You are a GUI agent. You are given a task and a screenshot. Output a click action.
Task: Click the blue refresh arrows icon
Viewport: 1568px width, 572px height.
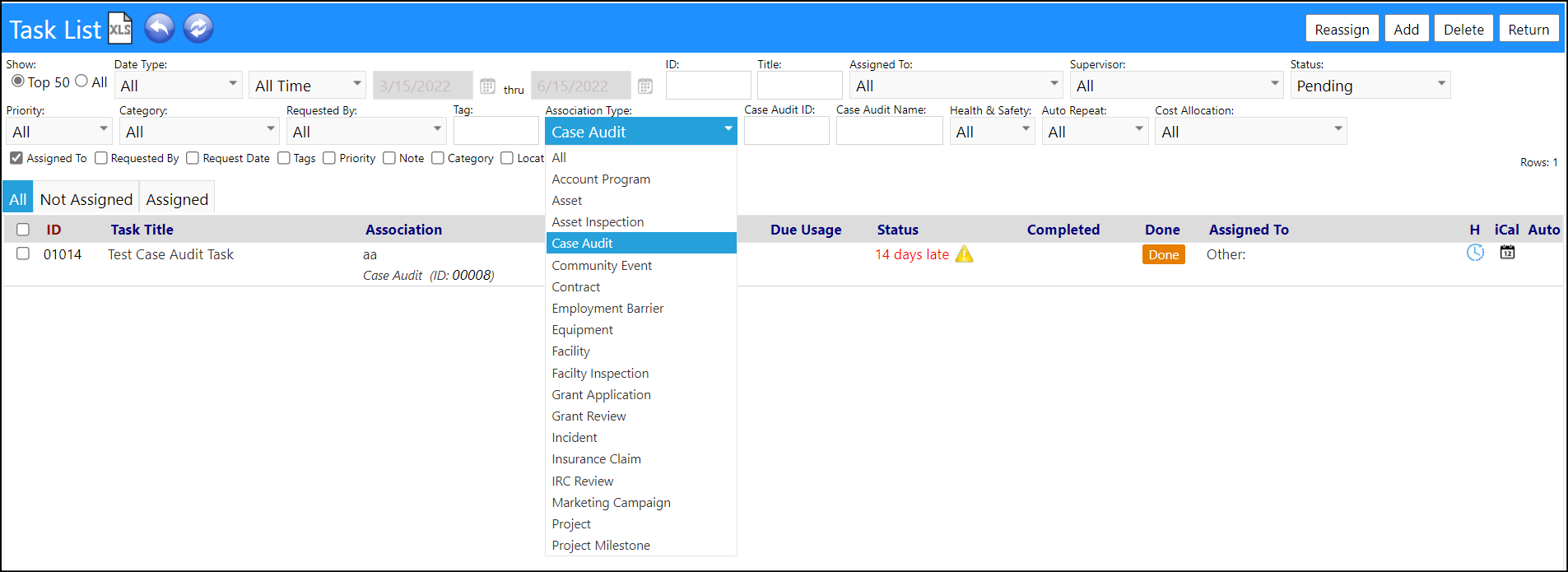click(198, 28)
